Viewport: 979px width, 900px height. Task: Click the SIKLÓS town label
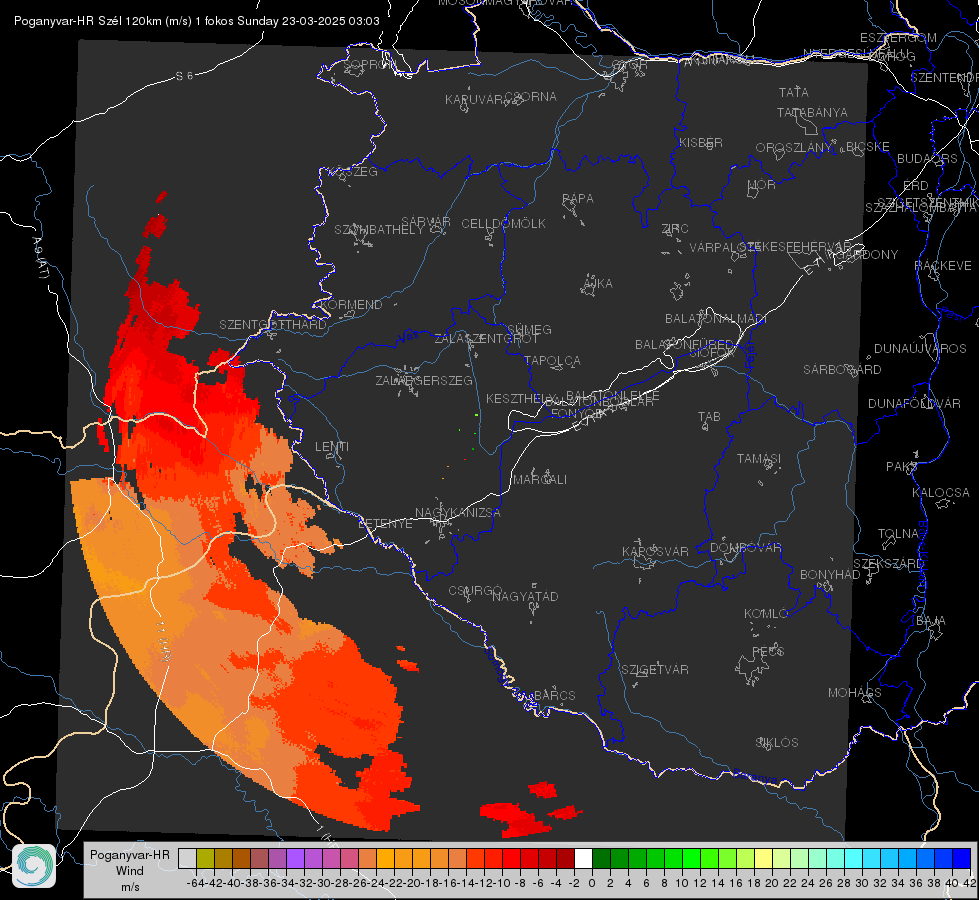777,743
